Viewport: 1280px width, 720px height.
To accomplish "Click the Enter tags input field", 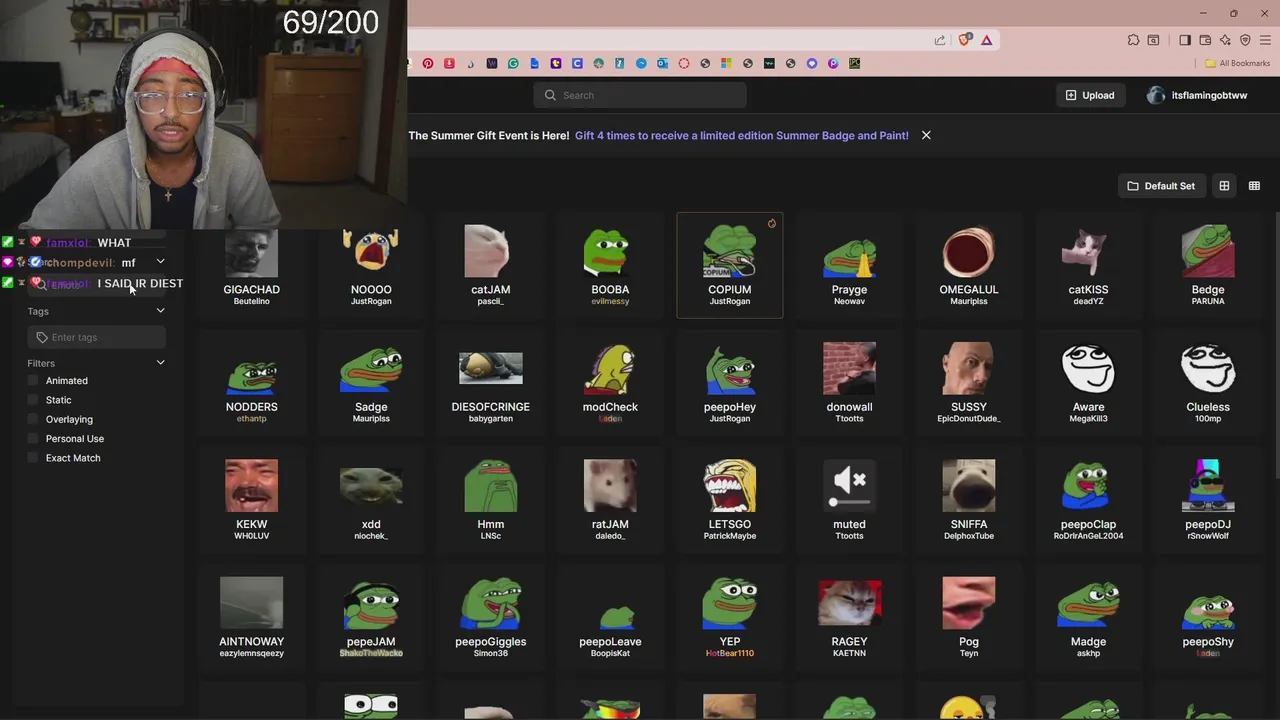I will coord(97,337).
